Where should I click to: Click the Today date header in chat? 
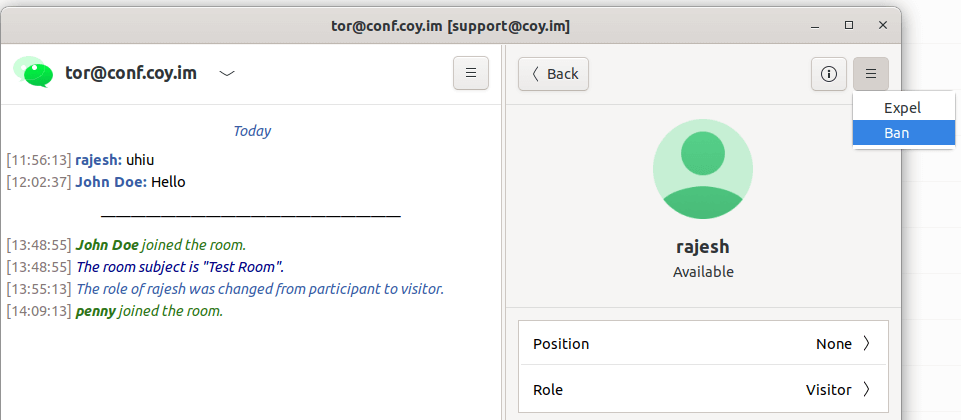pos(252,130)
